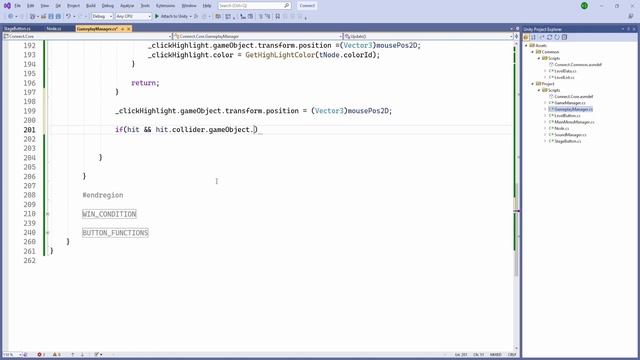Switch to the StageButton.cs tab

coord(17,29)
